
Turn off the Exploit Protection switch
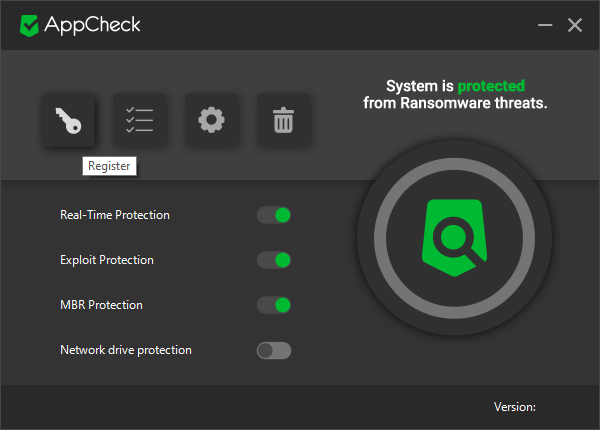274,260
